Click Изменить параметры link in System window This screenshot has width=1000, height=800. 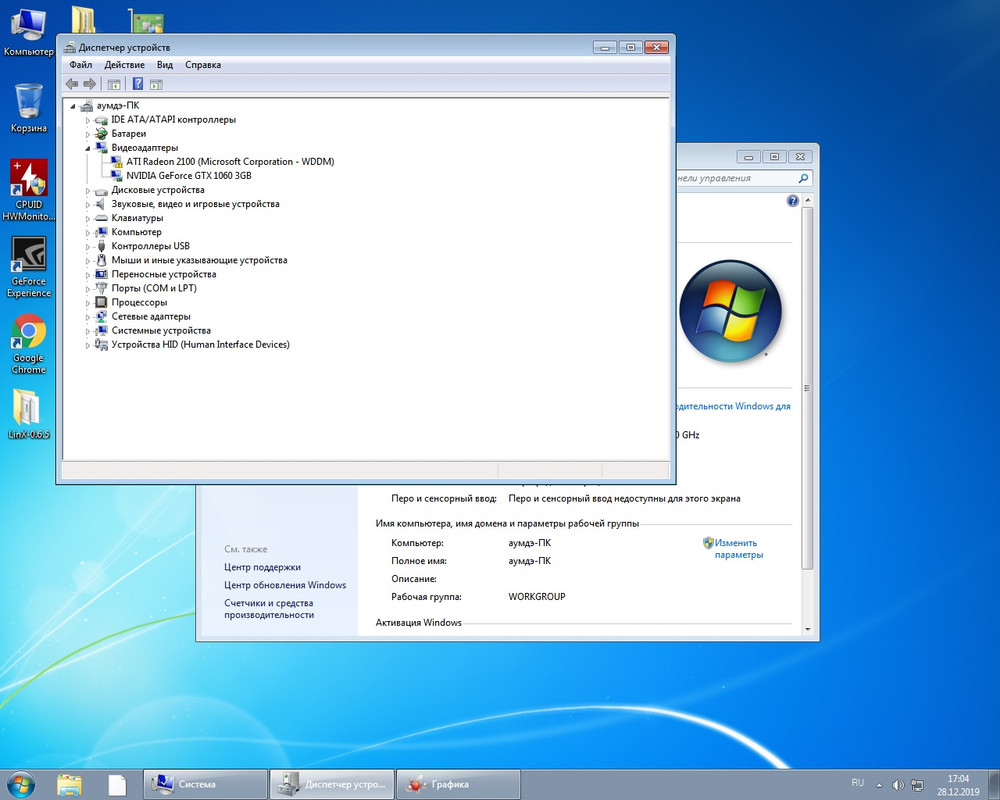click(x=739, y=549)
